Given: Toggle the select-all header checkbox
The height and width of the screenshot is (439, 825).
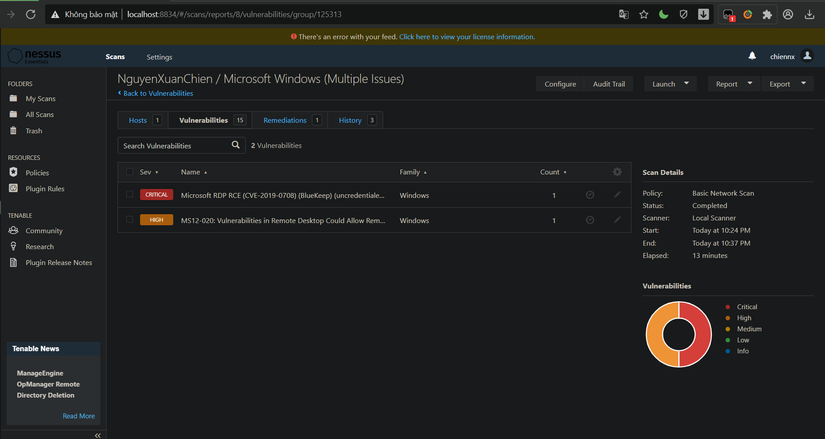Looking at the screenshot, I should click(130, 172).
